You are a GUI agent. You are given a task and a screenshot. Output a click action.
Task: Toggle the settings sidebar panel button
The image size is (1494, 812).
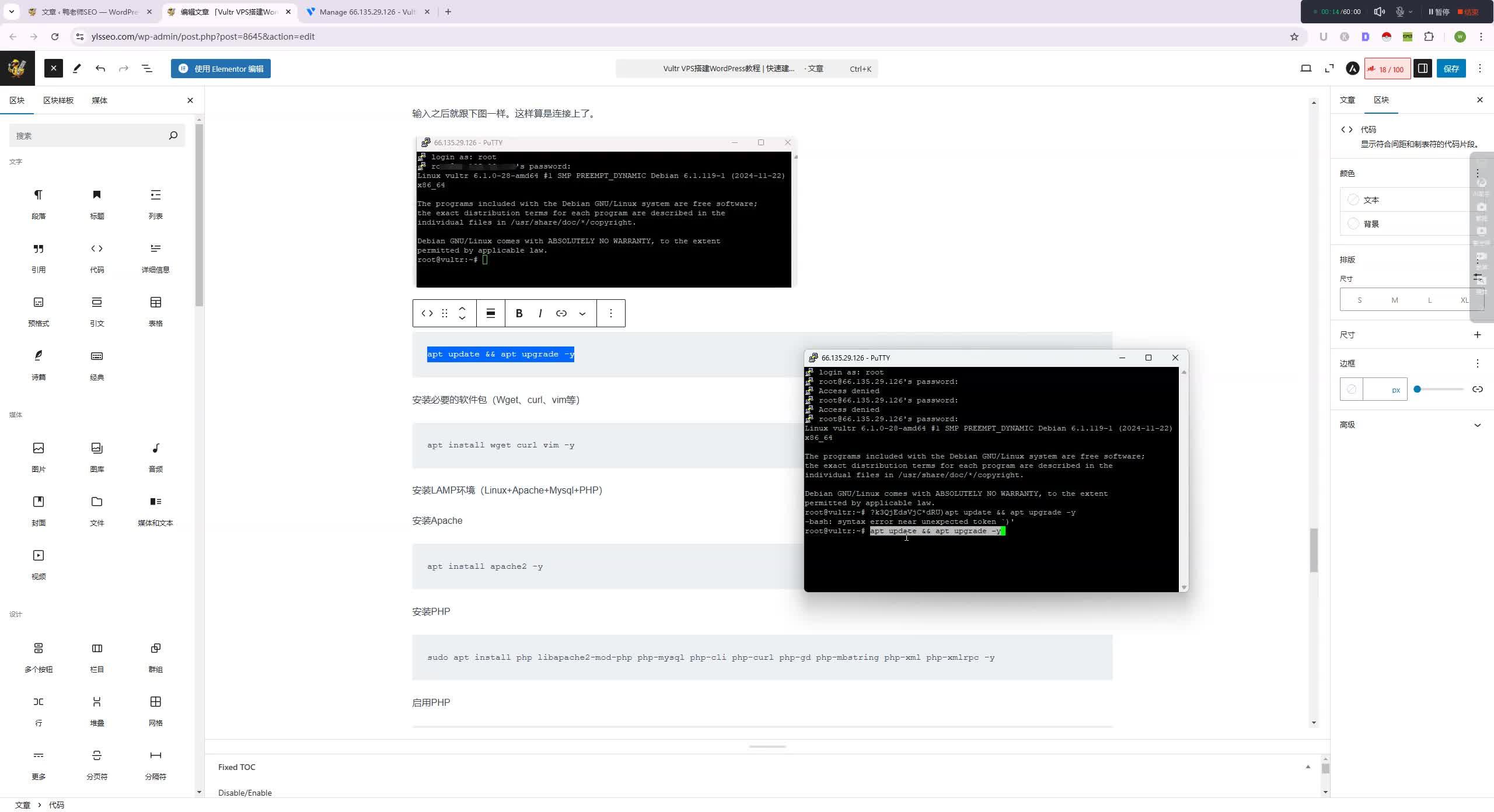coord(1423,68)
